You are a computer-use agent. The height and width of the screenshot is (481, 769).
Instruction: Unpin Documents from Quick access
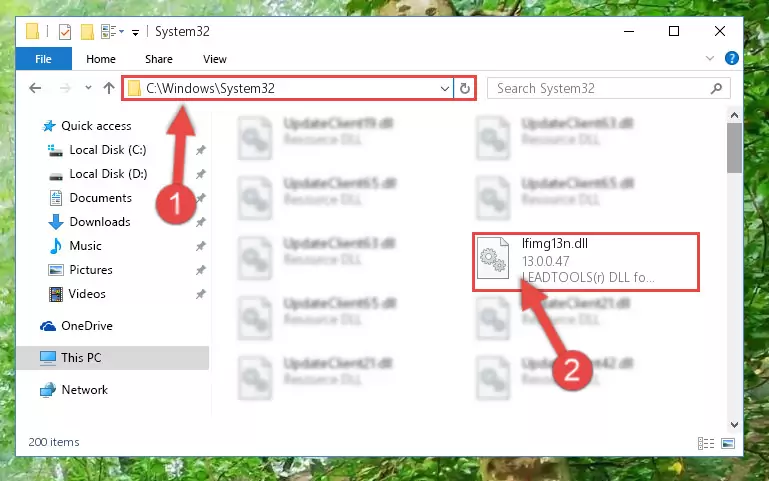tap(201, 198)
